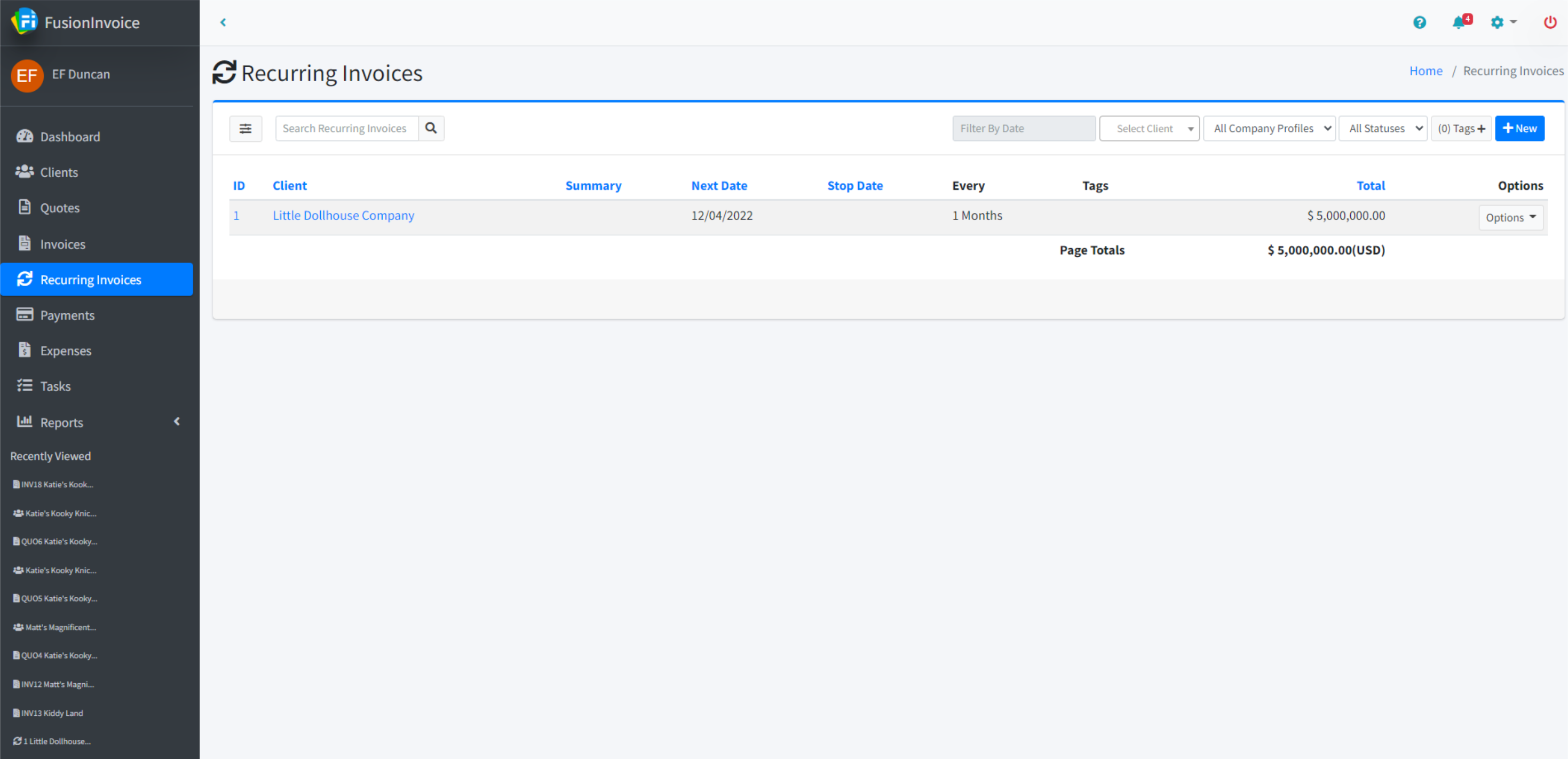Open Dashboard from the sidebar

click(70, 136)
